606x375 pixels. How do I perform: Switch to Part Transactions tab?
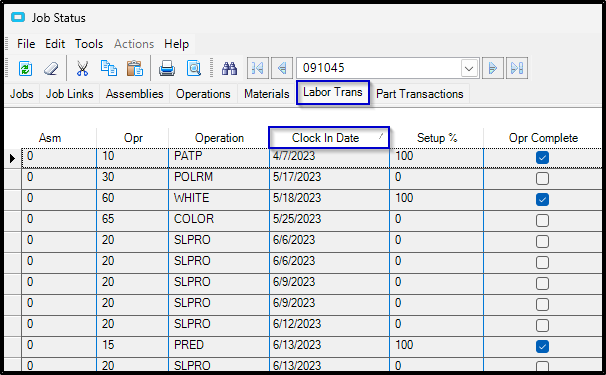tap(419, 94)
